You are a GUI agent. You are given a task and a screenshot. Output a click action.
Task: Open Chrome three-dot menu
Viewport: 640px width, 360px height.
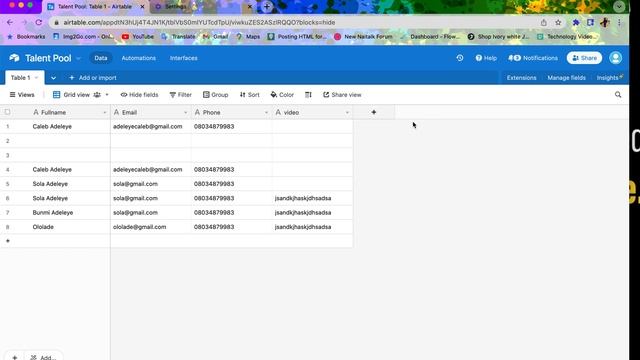[x=619, y=22]
